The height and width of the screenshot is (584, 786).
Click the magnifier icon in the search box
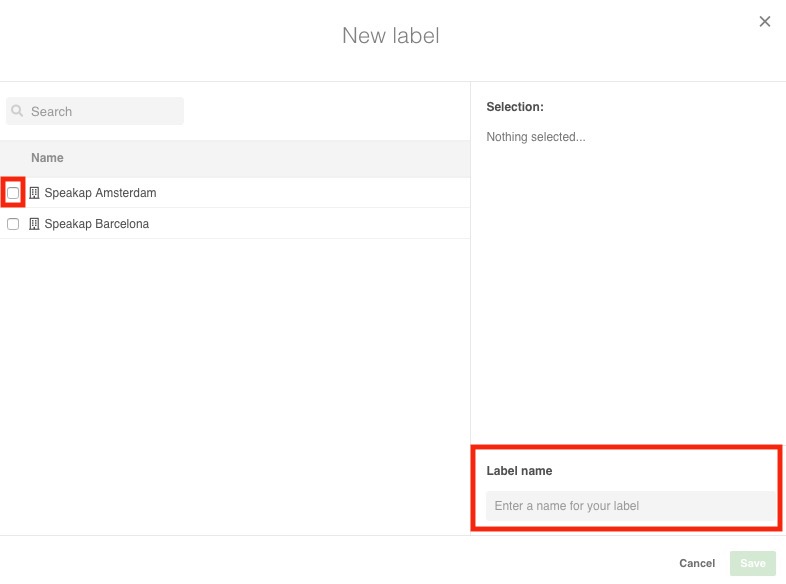point(17,111)
